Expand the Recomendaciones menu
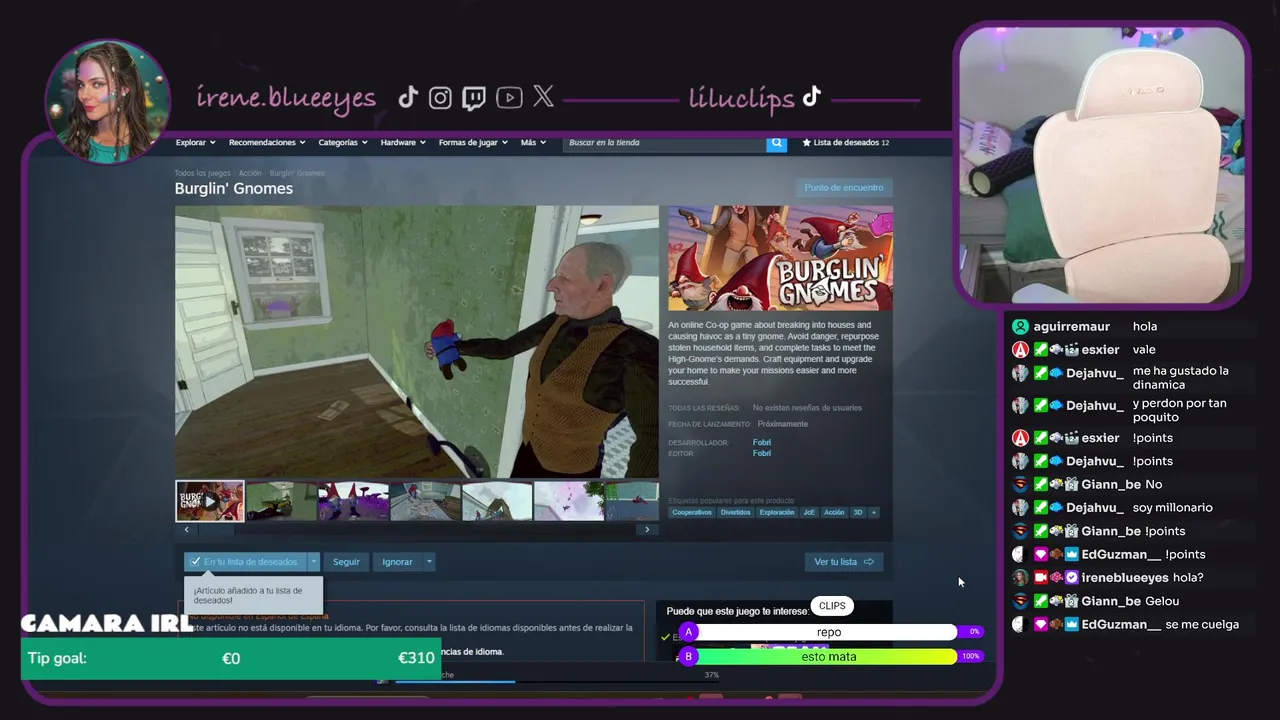The height and width of the screenshot is (720, 1280). click(267, 143)
